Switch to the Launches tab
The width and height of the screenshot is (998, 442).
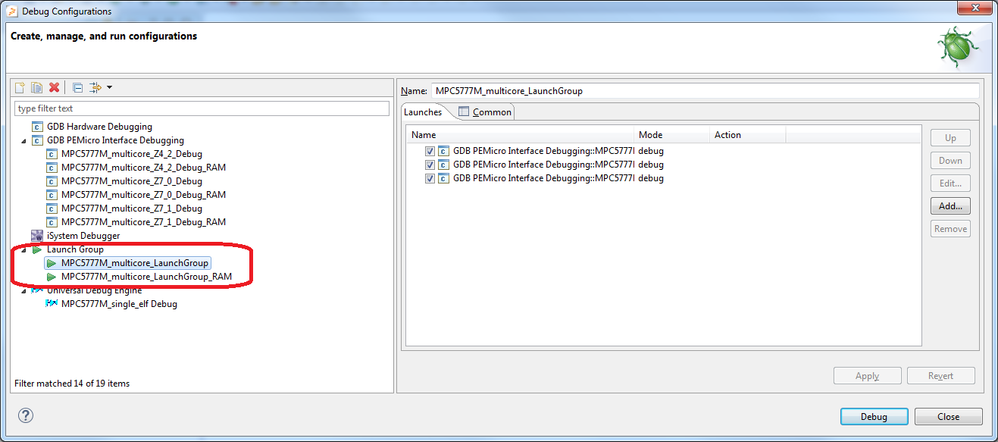(423, 112)
